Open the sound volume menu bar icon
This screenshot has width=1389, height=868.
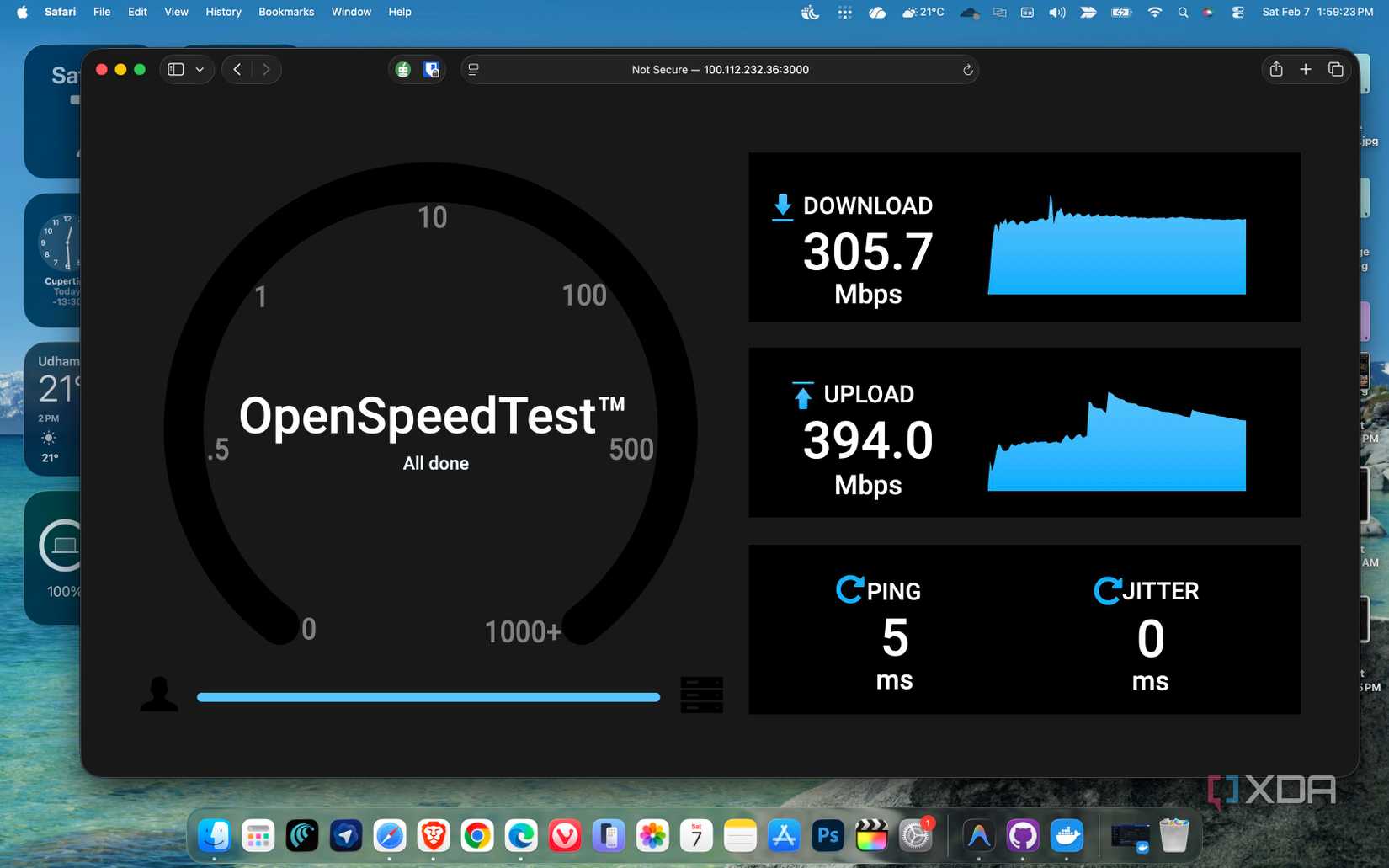pos(1057,12)
